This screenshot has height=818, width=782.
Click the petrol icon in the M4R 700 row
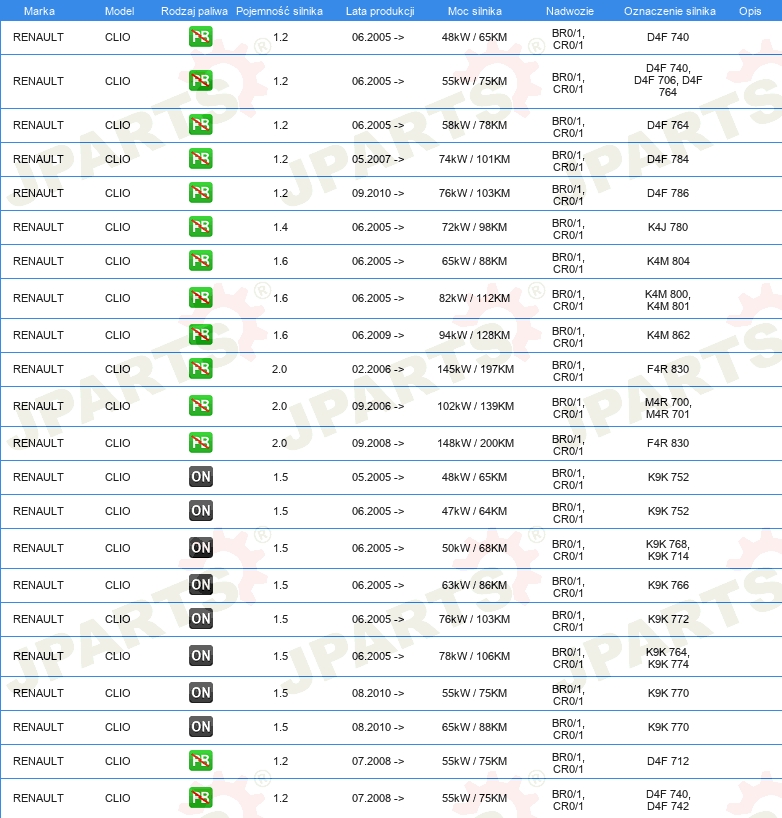(200, 405)
